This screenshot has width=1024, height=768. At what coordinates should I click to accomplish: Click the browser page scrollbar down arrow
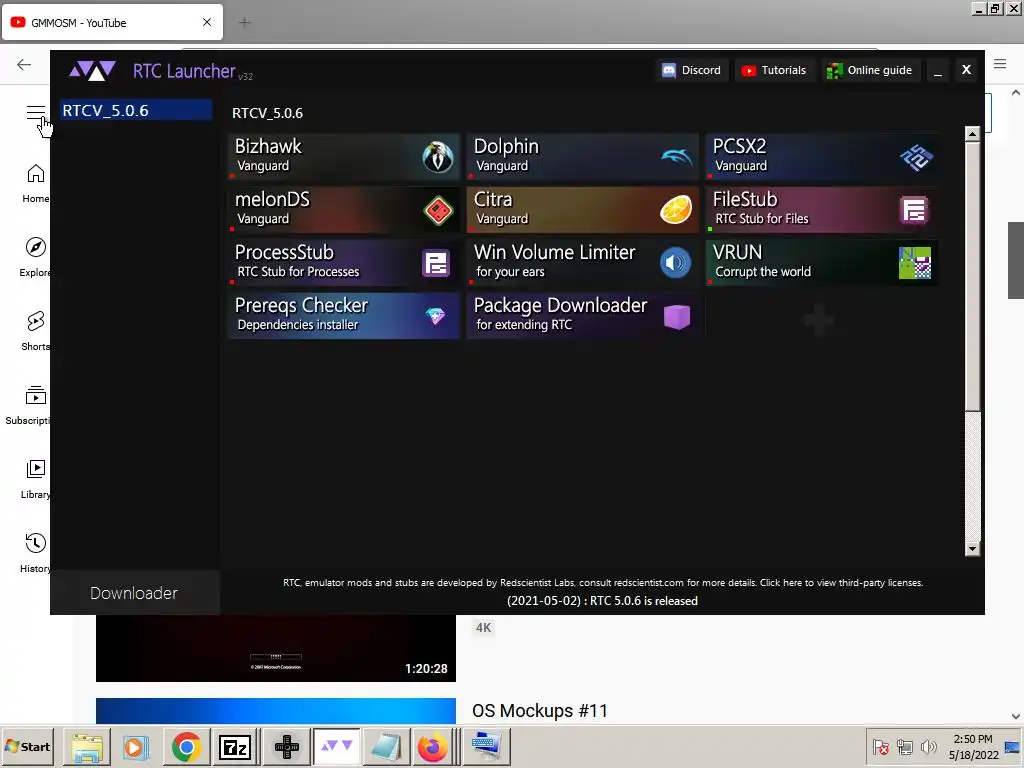pyautogui.click(x=1016, y=716)
